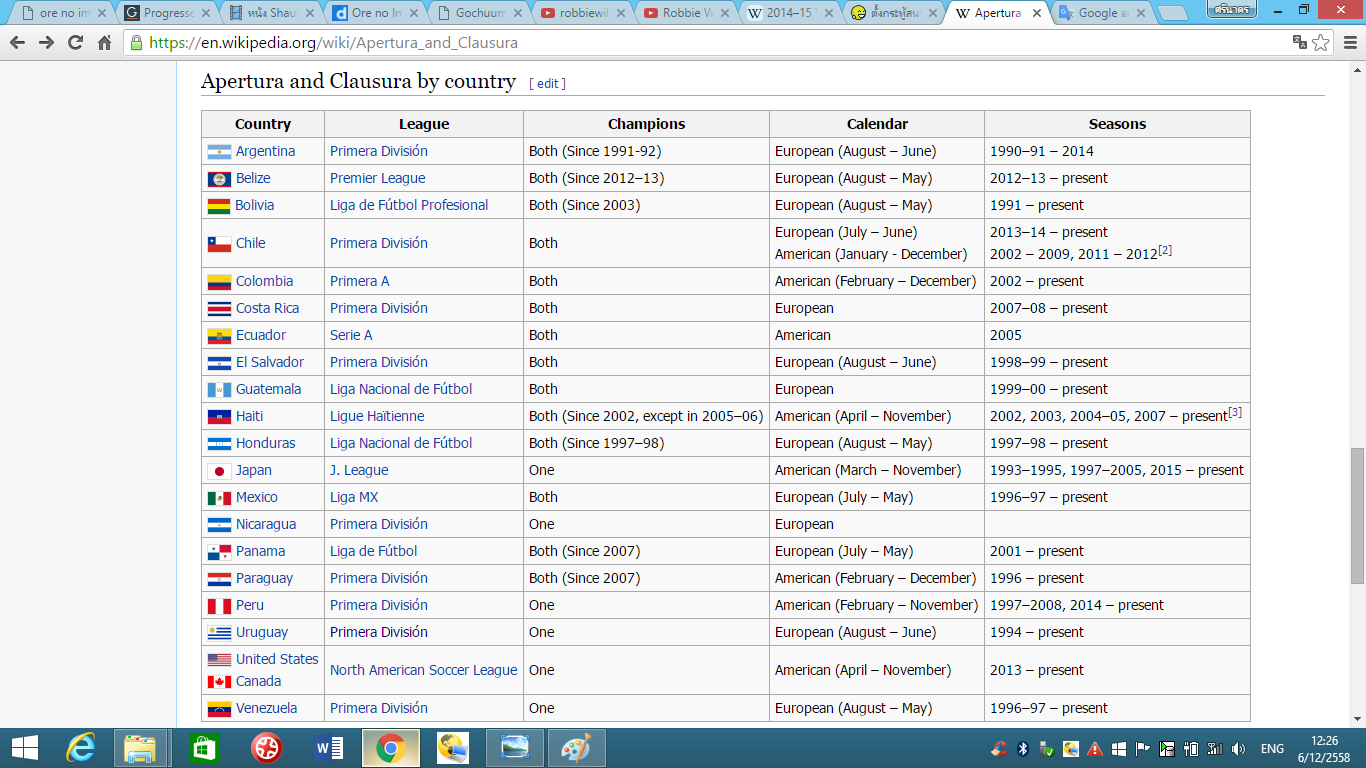The height and width of the screenshot is (768, 1366).
Task: Click the Canada flag icon
Action: [219, 682]
